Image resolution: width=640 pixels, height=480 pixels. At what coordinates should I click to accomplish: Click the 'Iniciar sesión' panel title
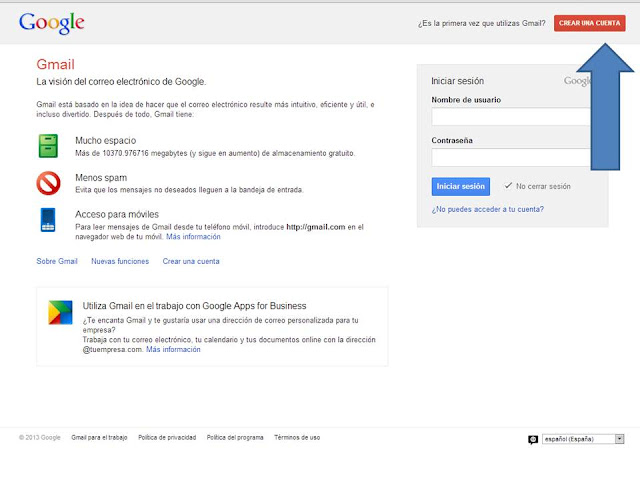(458, 81)
